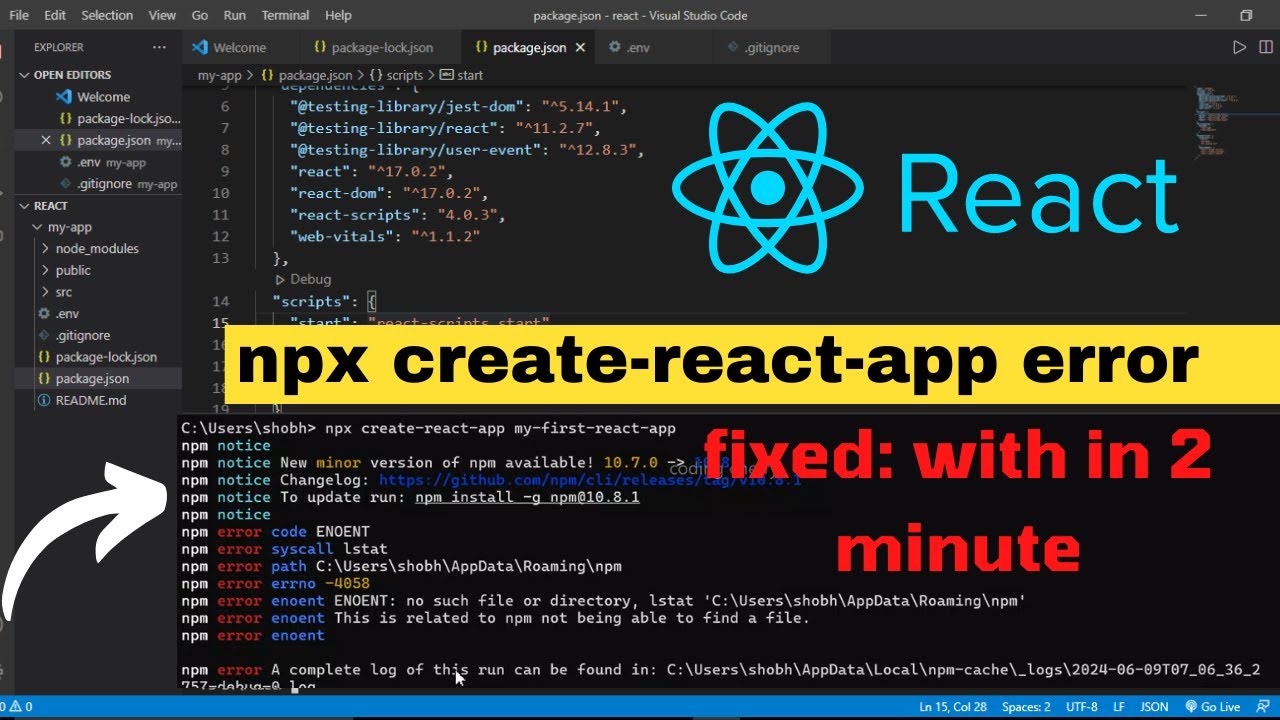The height and width of the screenshot is (720, 1280).
Task: Click "web-vitals": "^1.1.2" line in editor
Action: click(x=385, y=236)
